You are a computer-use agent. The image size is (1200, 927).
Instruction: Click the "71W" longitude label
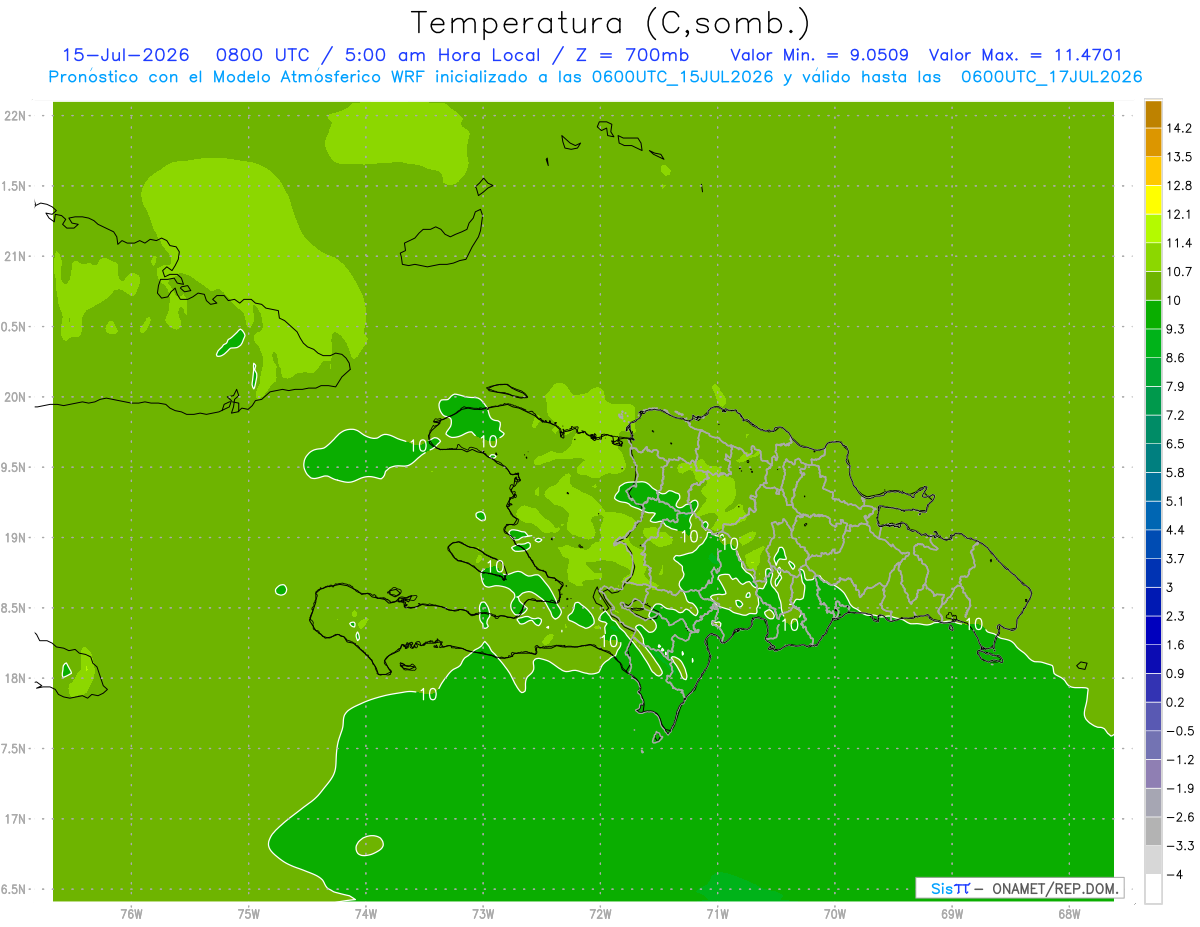coord(717,913)
